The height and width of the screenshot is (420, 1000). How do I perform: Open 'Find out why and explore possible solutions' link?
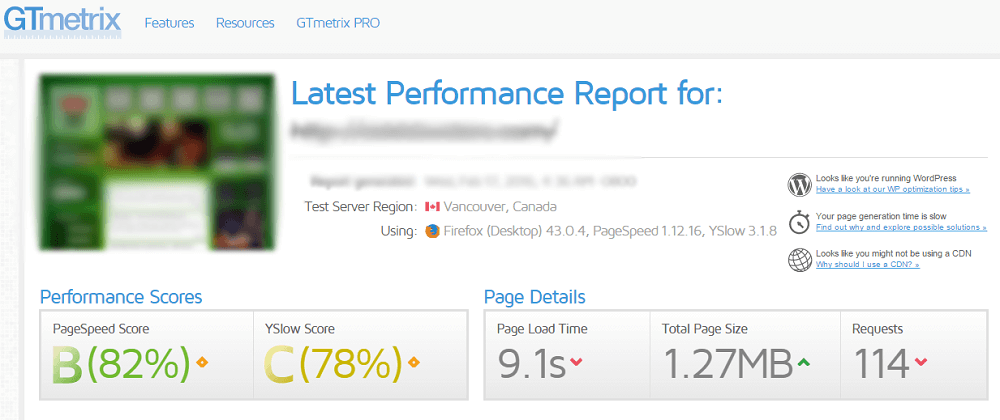(x=901, y=228)
